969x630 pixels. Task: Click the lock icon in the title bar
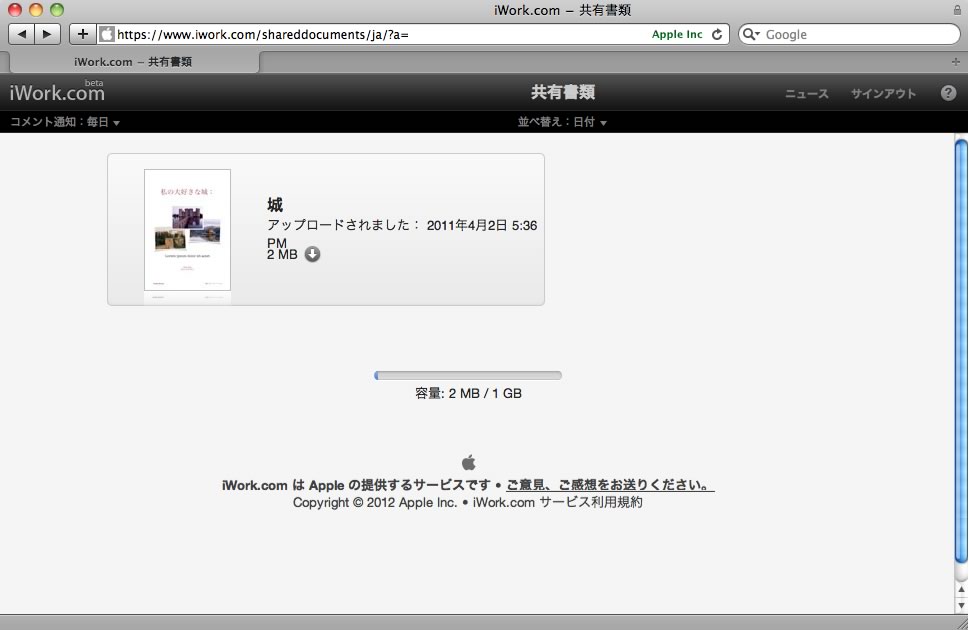pyautogui.click(x=957, y=10)
